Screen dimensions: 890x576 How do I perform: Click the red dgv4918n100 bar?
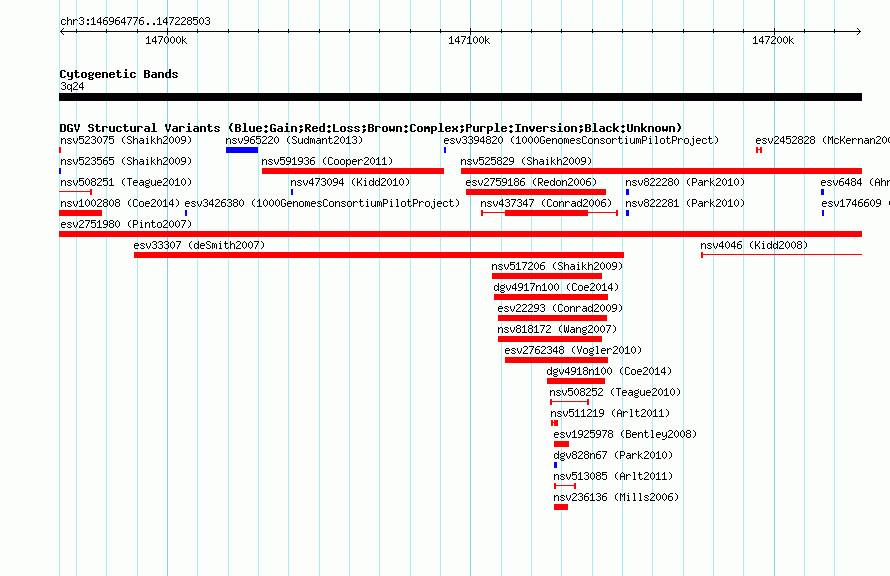[x=576, y=381]
